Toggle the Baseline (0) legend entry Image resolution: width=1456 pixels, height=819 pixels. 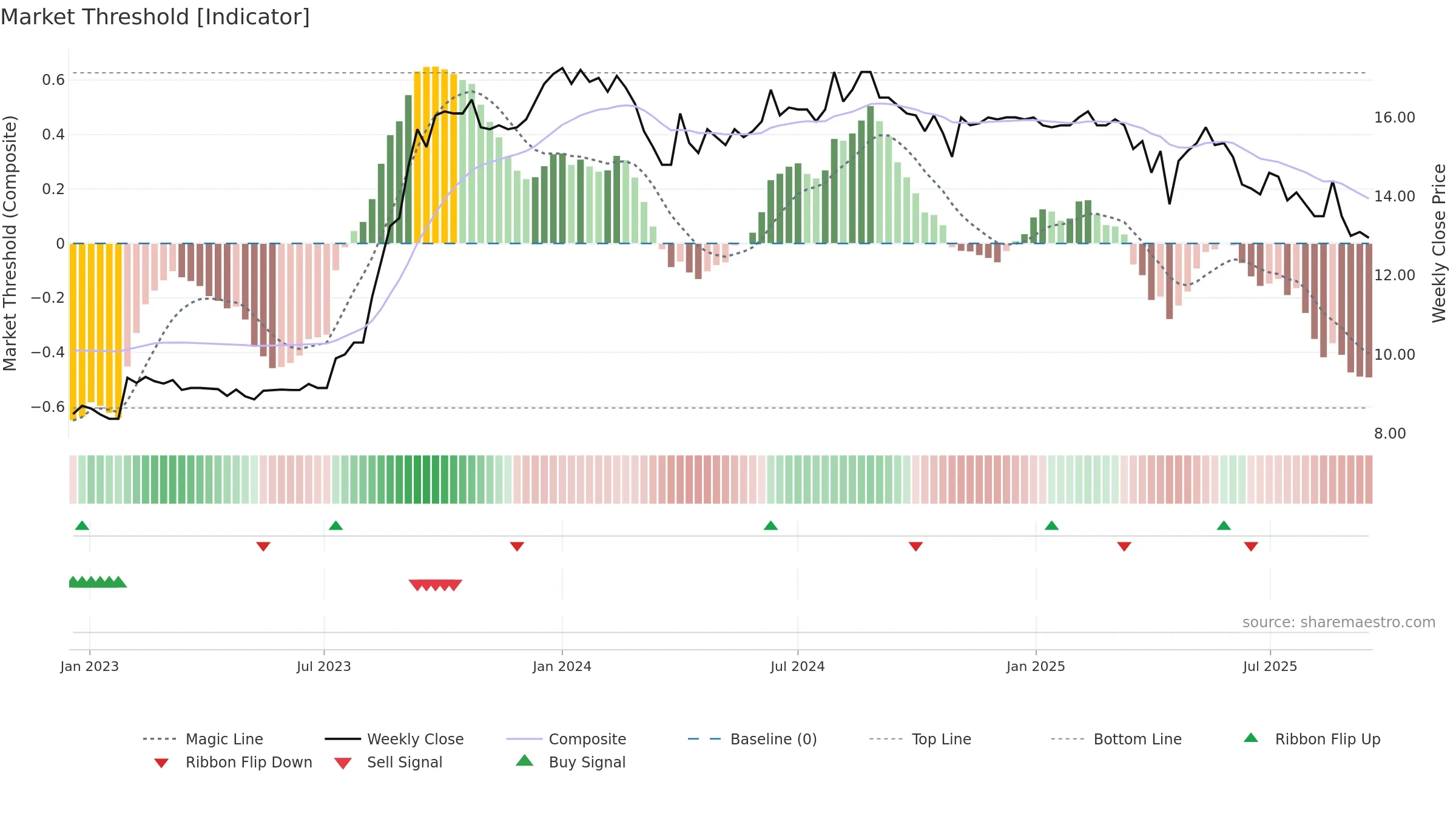(x=752, y=739)
